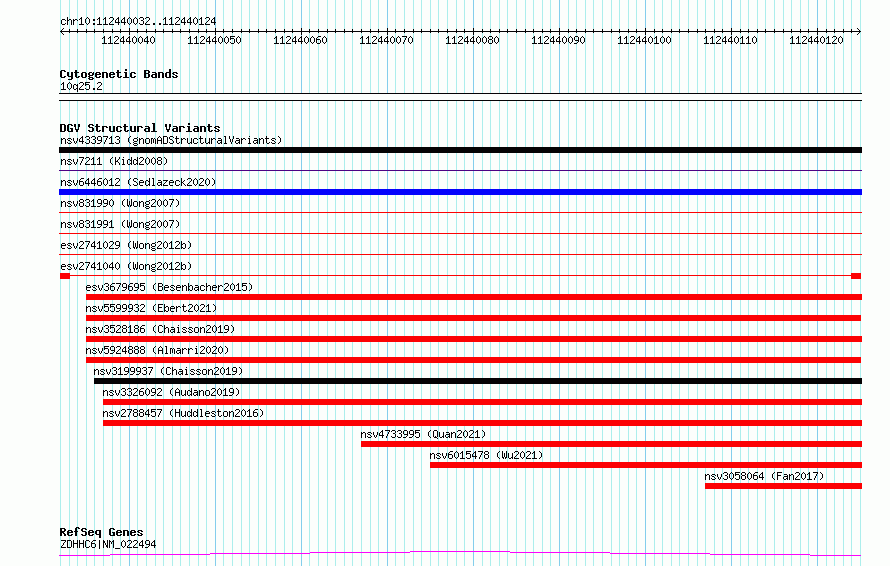Click the nsv4339713 (gnomADStructuralVariants) label

[x=171, y=140]
